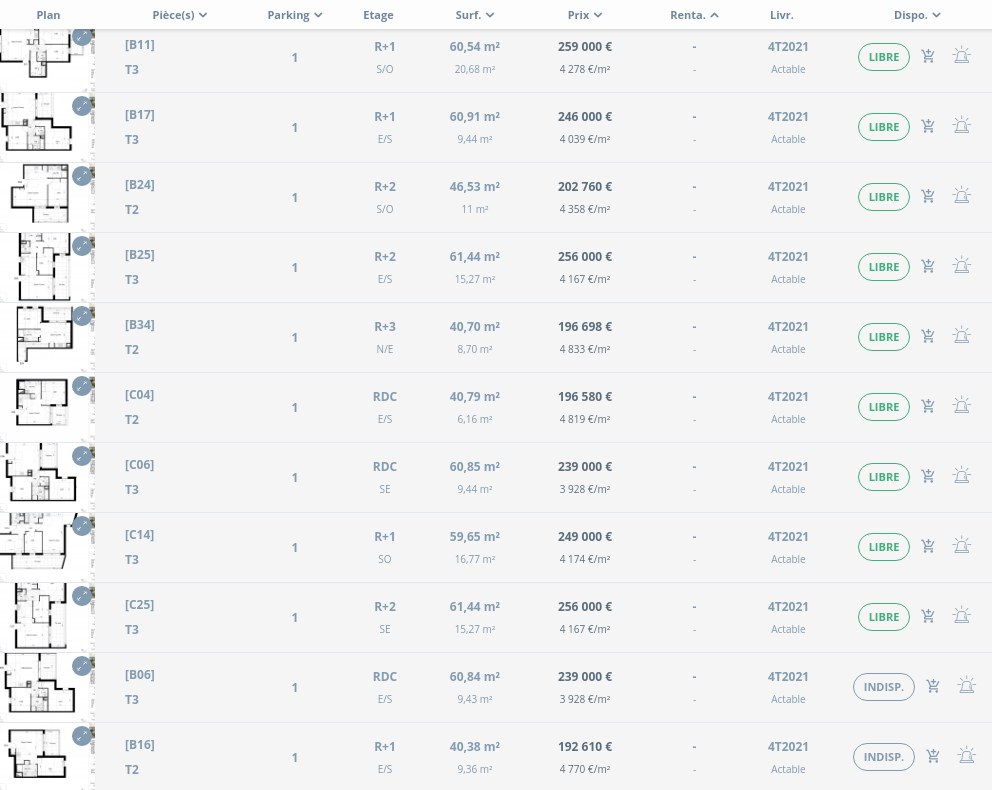Set an alert on lot B34

tap(961, 336)
